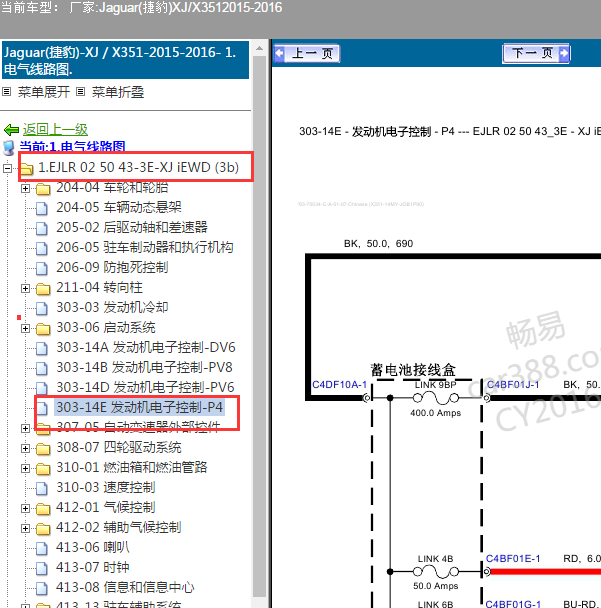This screenshot has width=601, height=608.
Task: Click the 50.0 Amps value
Action: tap(436, 586)
